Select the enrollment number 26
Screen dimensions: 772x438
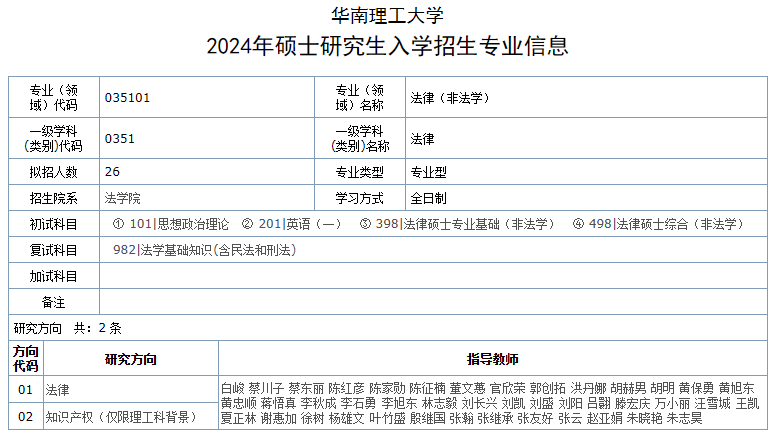[112, 172]
